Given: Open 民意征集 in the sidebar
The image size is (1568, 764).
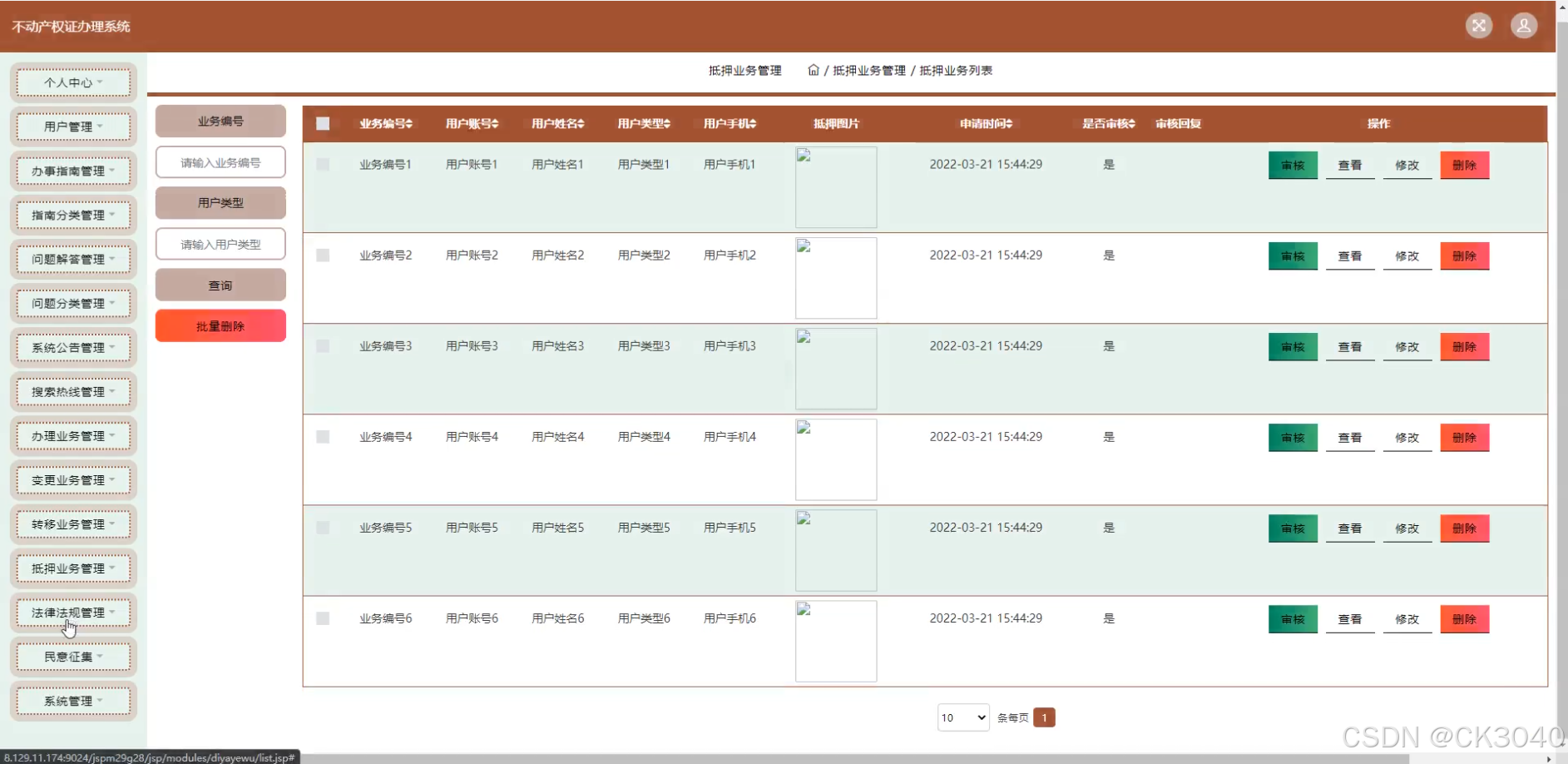Looking at the screenshot, I should click(x=73, y=657).
